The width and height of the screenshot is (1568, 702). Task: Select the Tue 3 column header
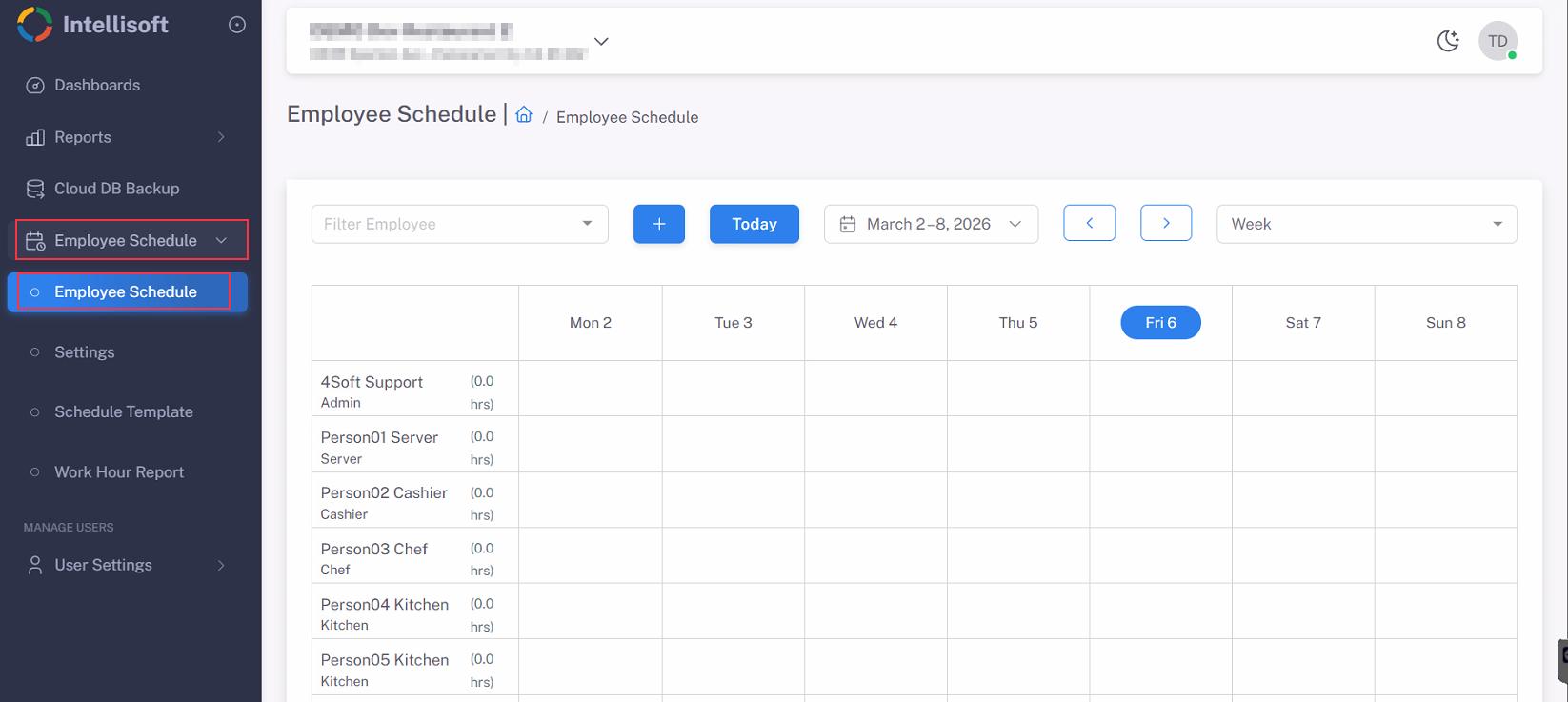click(734, 323)
